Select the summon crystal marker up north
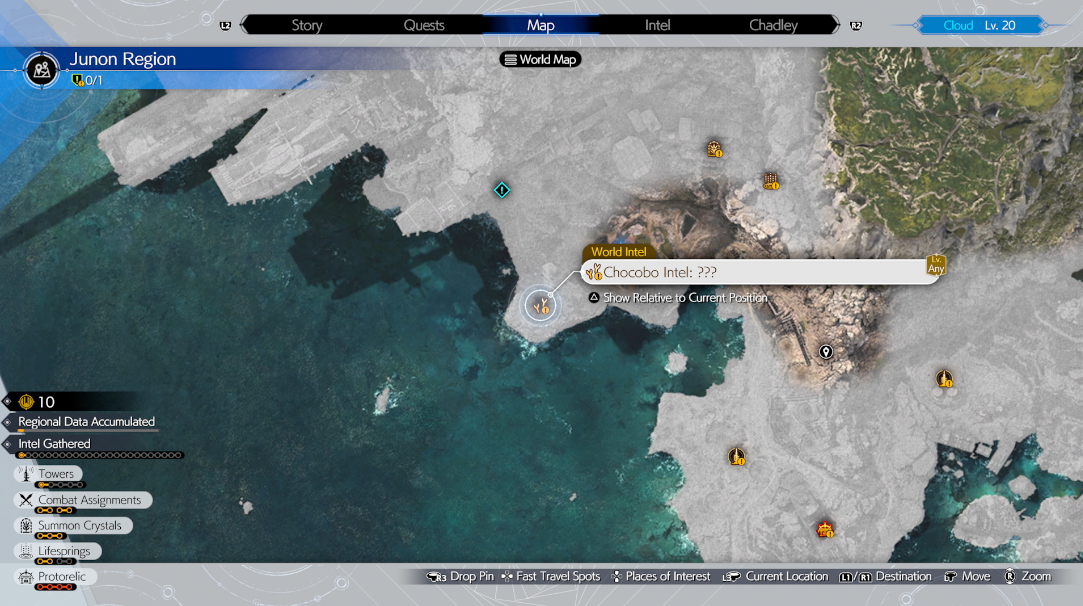Screen dimensions: 1083x606 pyautogui.click(x=714, y=149)
